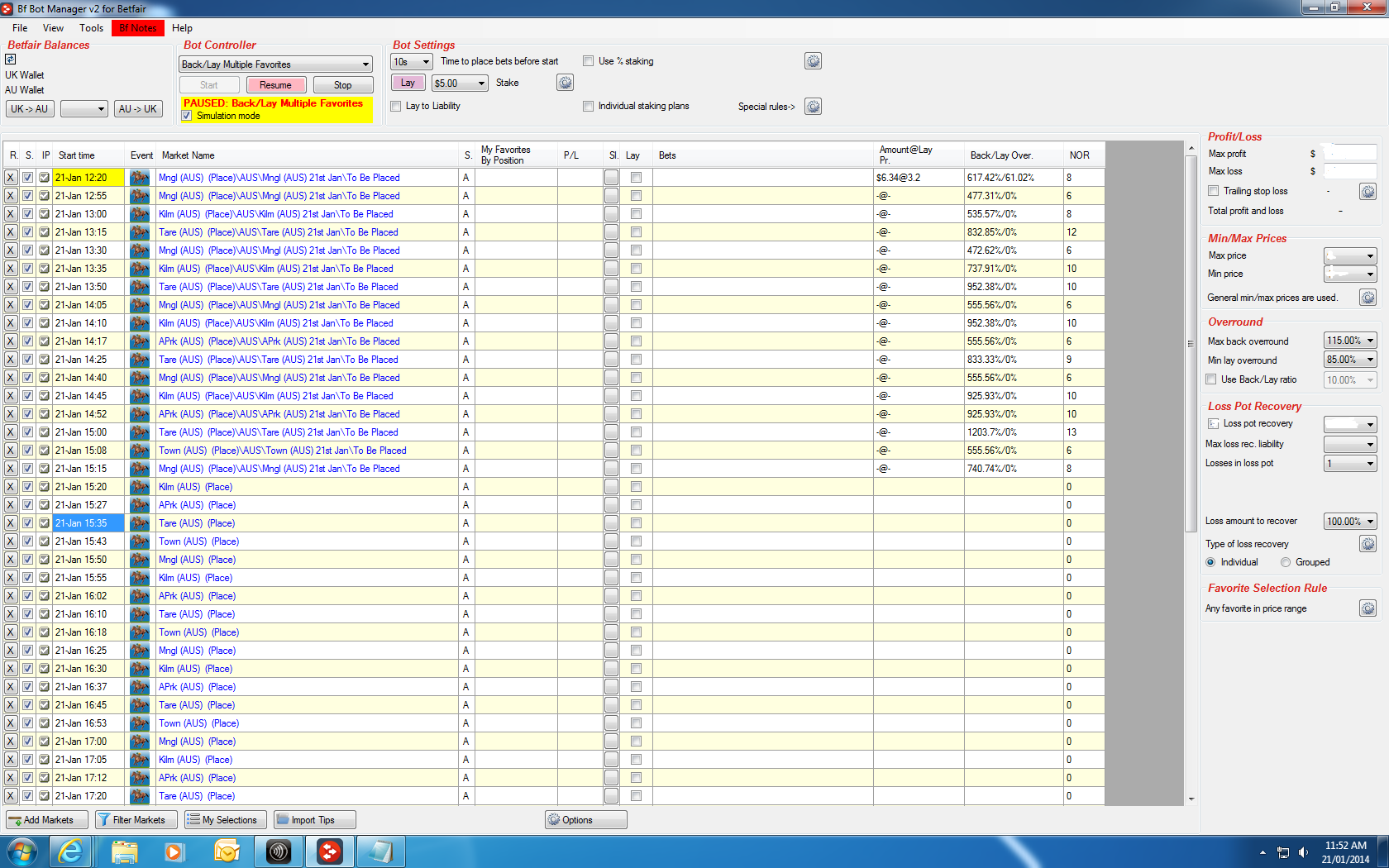Click the Max profit input field
Viewport: 1389px width, 868px height.
tap(1350, 153)
